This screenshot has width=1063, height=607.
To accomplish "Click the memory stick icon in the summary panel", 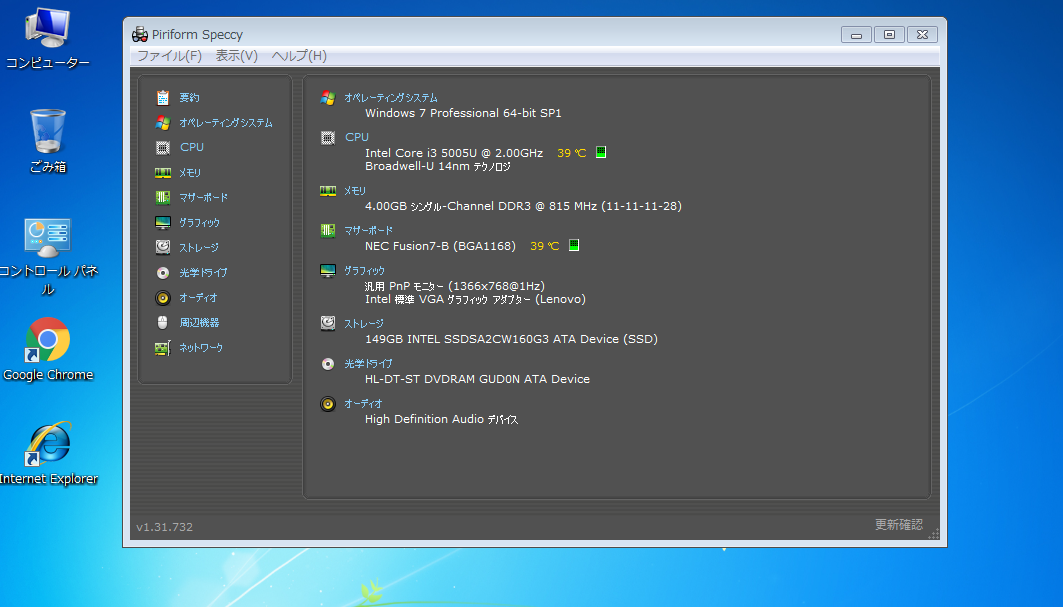I will click(328, 191).
